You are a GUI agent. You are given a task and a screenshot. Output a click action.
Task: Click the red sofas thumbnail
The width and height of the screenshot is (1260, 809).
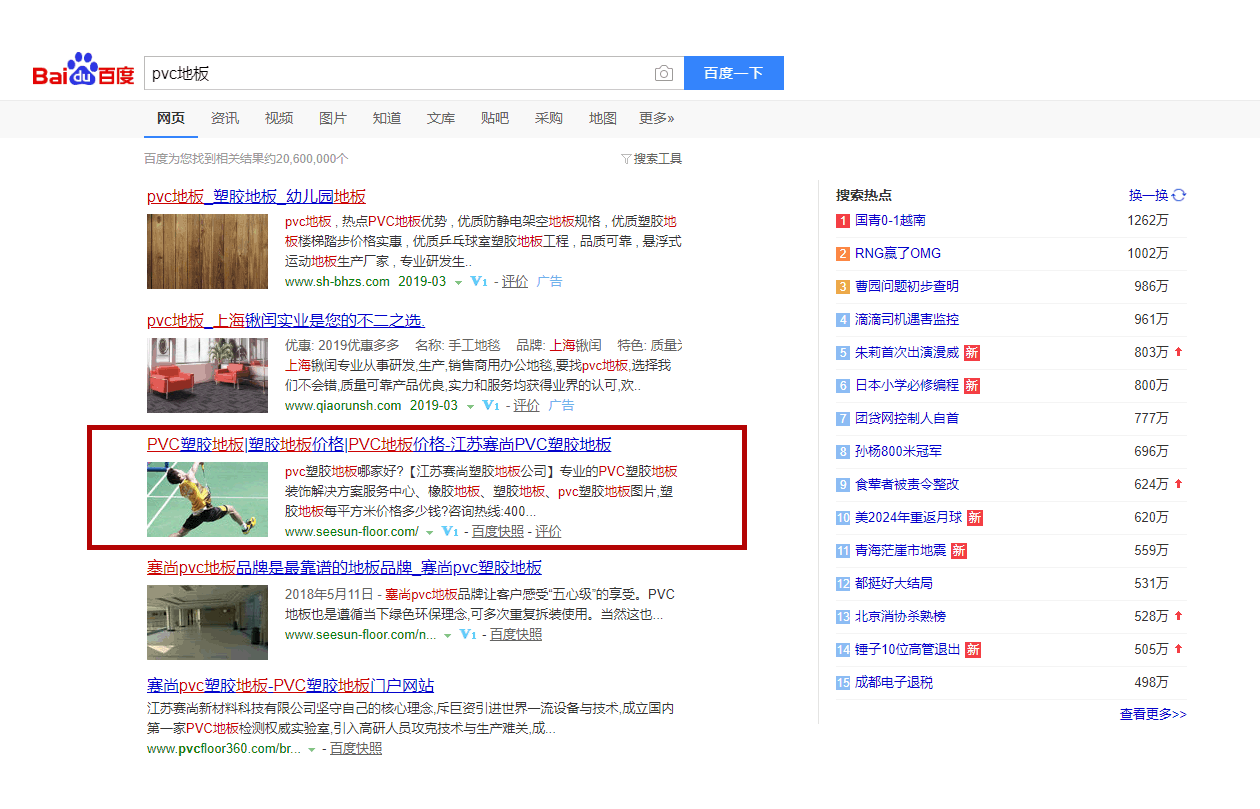[207, 375]
